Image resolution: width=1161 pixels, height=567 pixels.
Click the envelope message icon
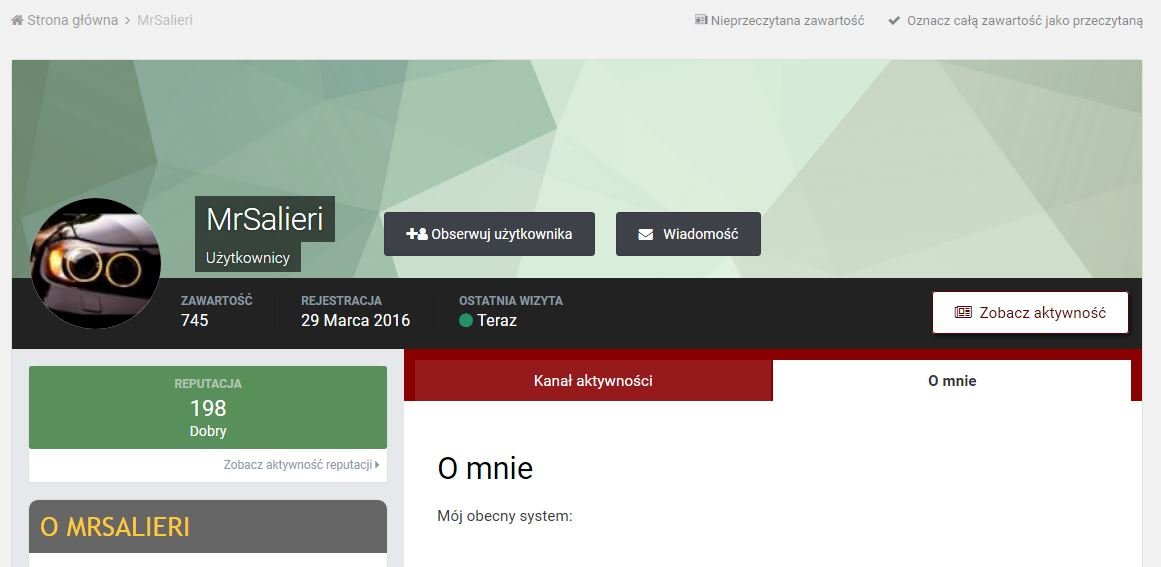click(646, 235)
